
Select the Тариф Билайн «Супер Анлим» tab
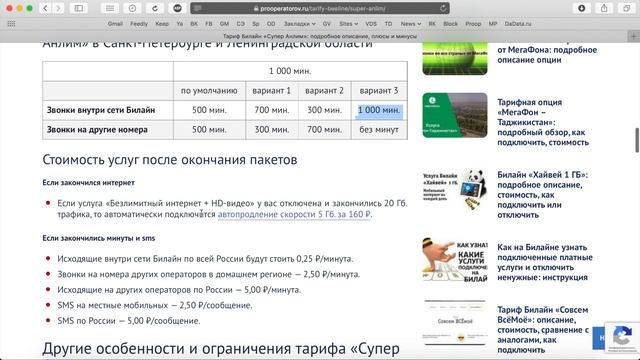tap(320, 36)
